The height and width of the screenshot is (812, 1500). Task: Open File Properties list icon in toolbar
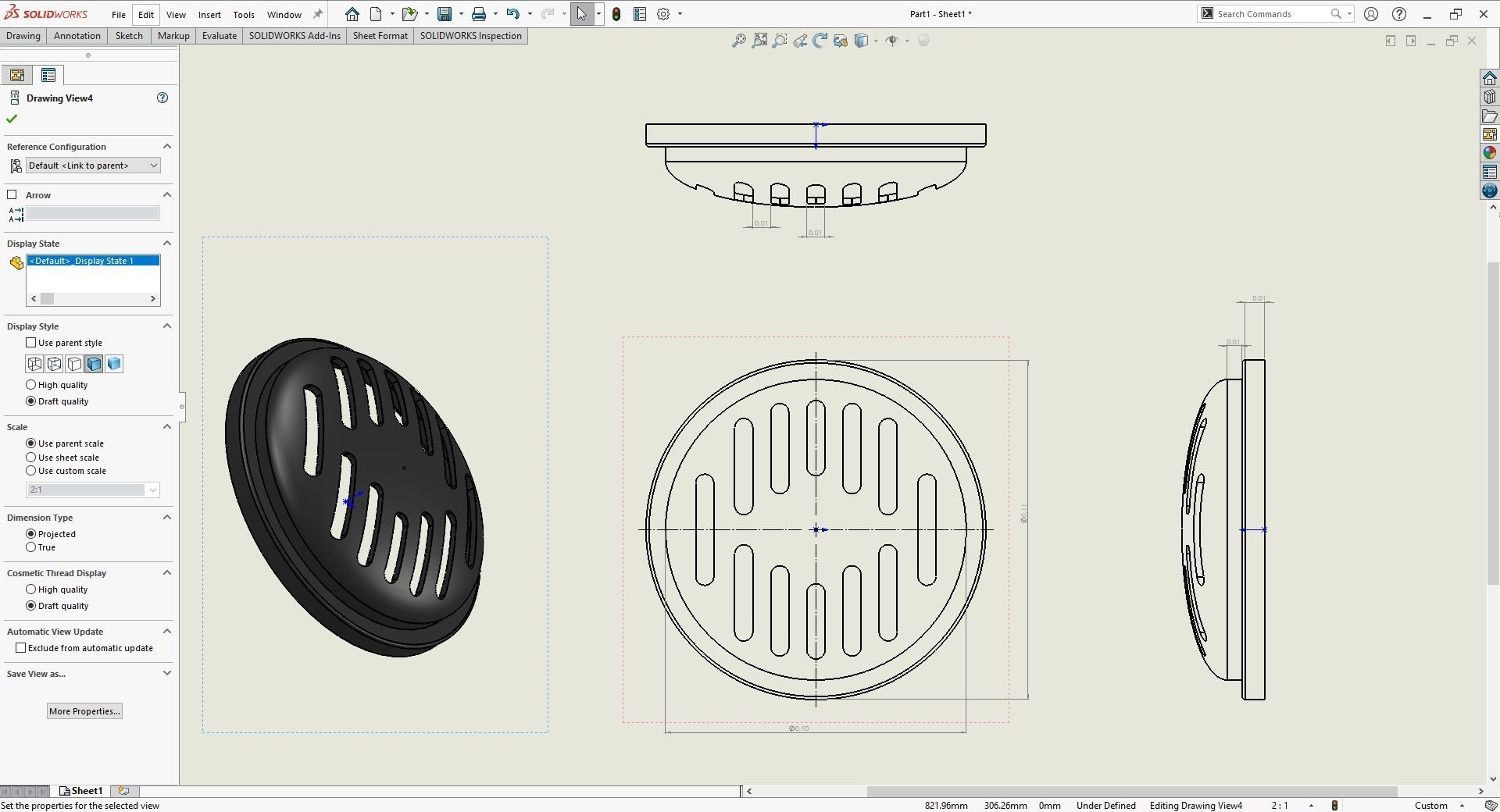coord(640,14)
